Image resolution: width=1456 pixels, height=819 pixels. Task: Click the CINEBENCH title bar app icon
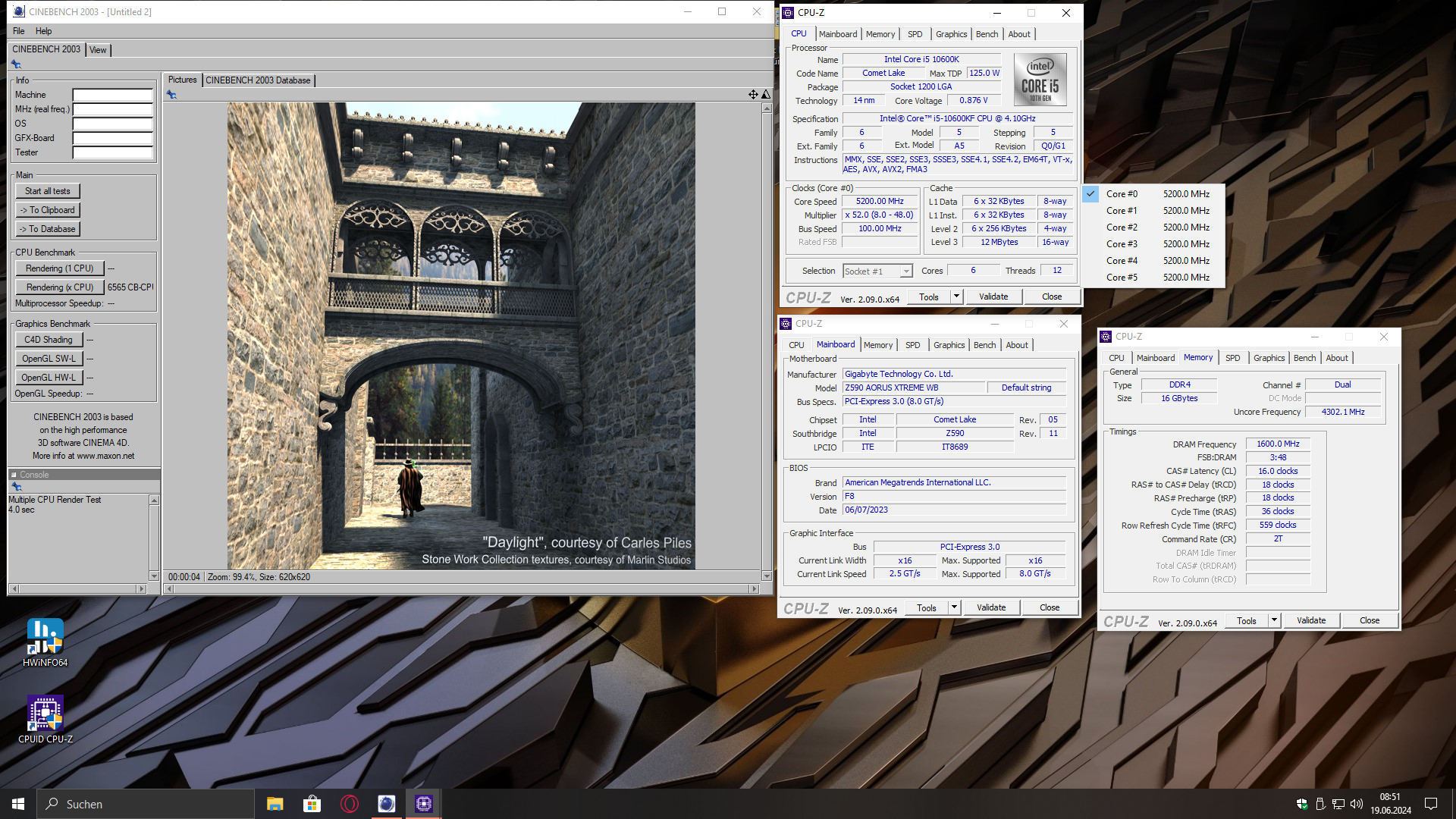(x=19, y=11)
